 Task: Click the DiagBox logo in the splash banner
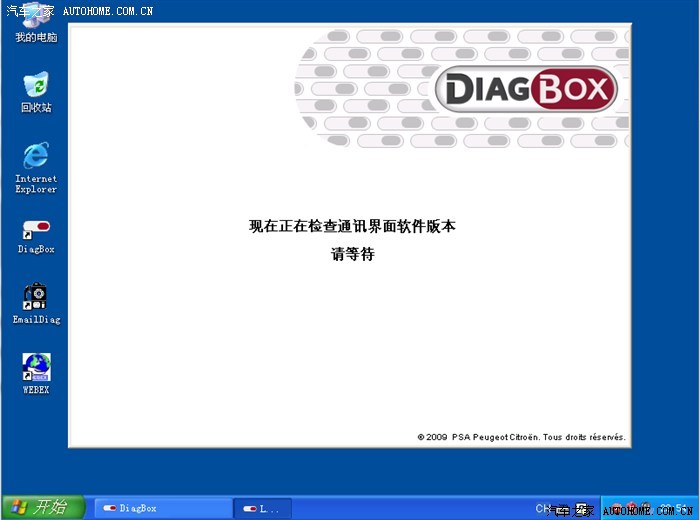526,91
